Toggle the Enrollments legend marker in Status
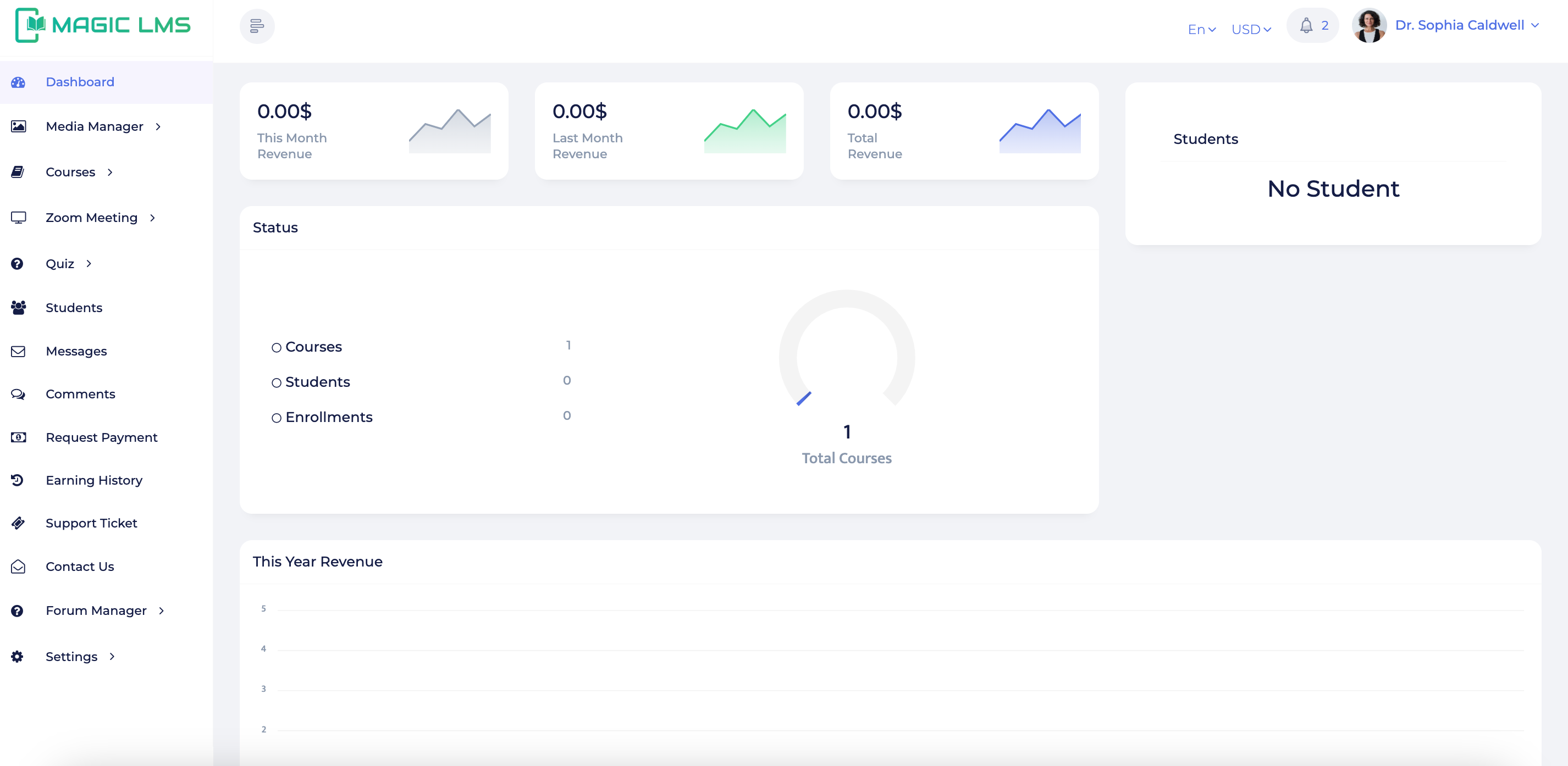Screen dimensions: 1568x766 point(277,418)
